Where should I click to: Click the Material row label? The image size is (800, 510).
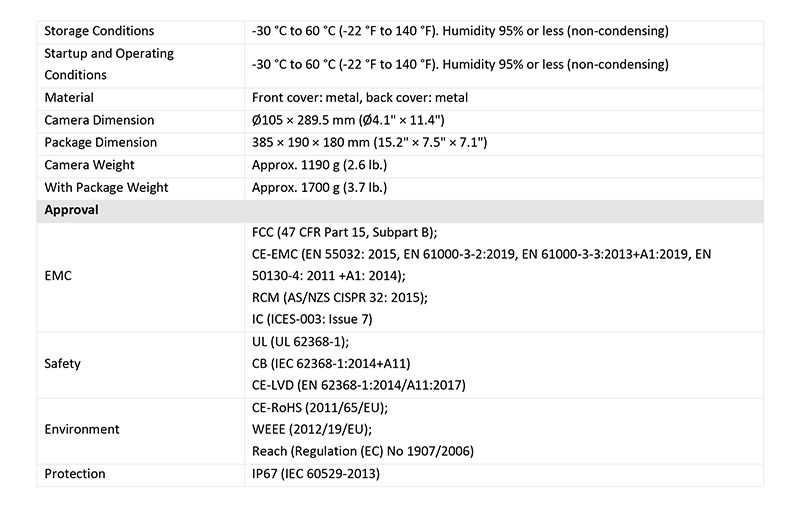[70, 98]
